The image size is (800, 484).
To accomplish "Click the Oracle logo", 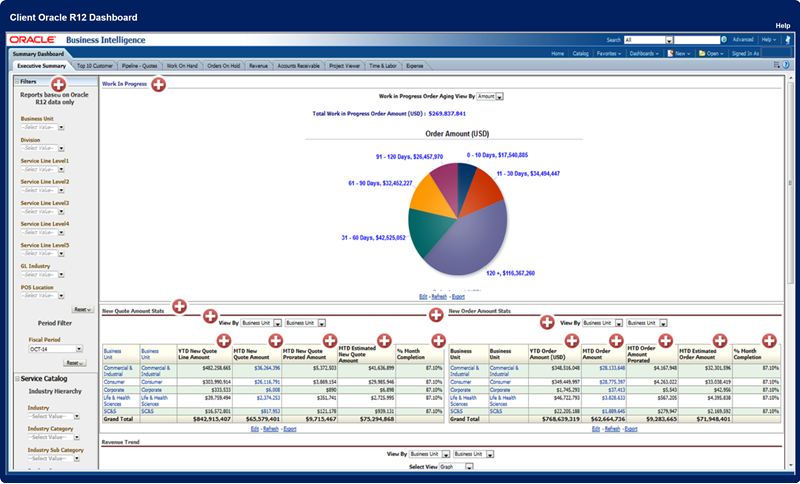I will pos(33,40).
